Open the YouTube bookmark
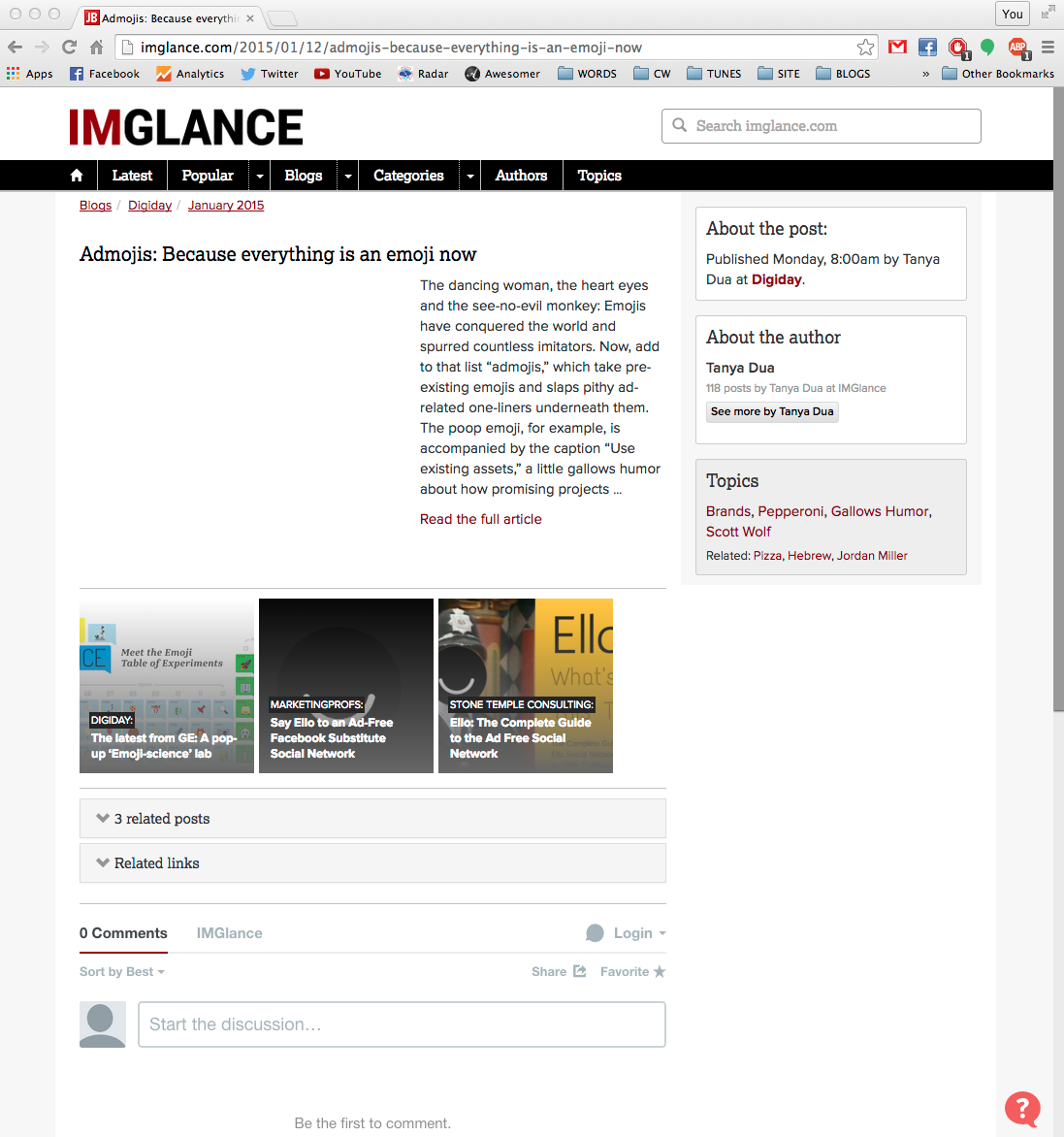The width and height of the screenshot is (1064, 1137). pyautogui.click(x=348, y=74)
